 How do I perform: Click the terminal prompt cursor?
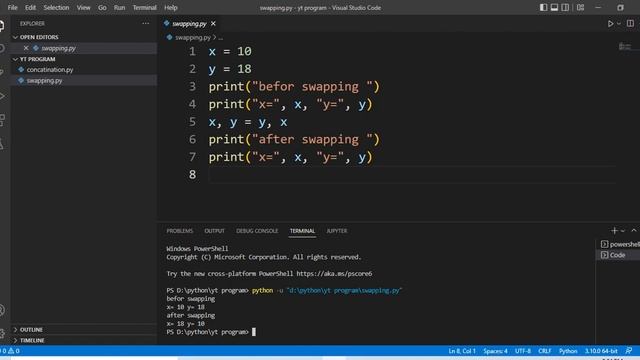254,332
